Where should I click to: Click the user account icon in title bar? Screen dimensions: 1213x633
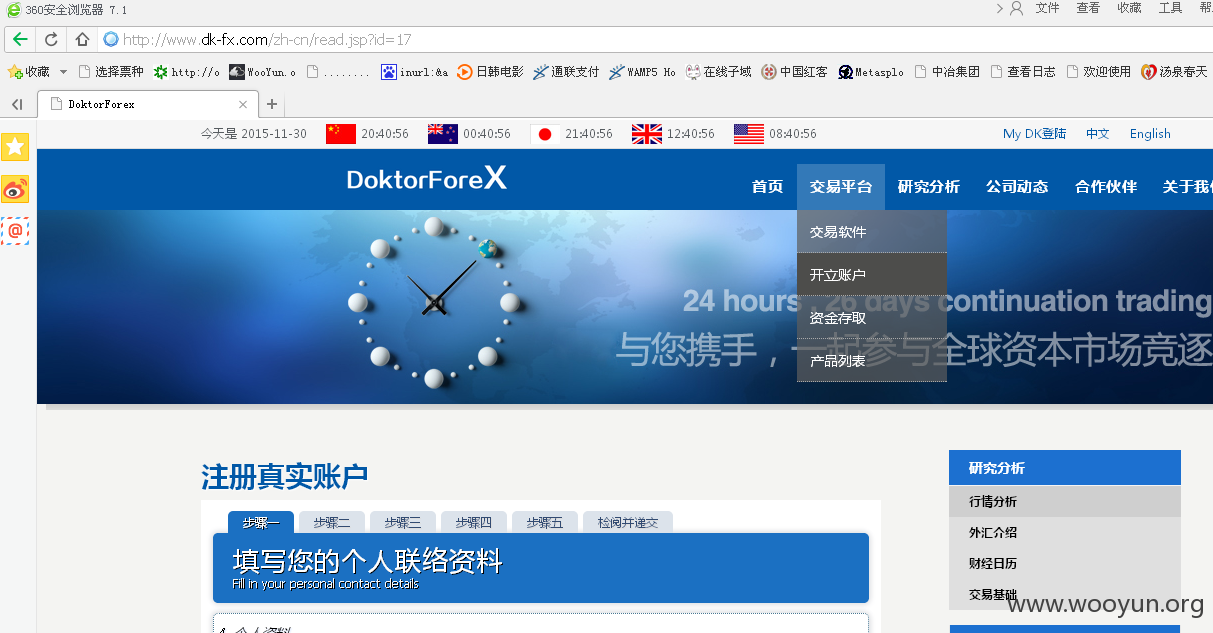1016,8
